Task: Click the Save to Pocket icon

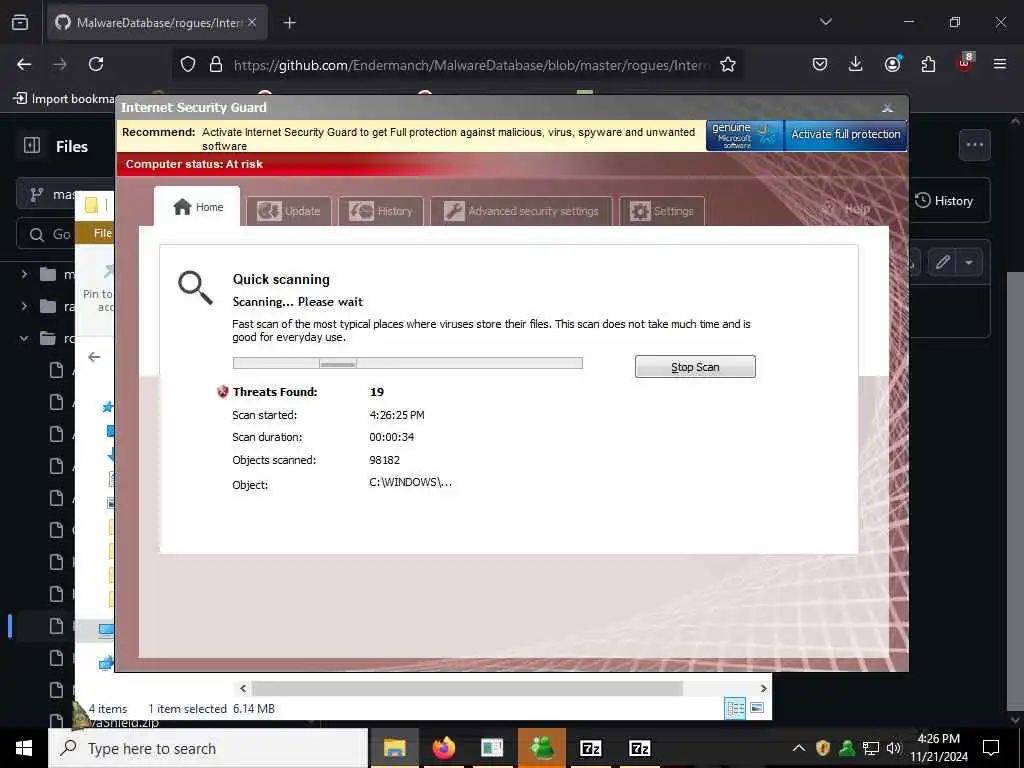Action: tap(820, 64)
